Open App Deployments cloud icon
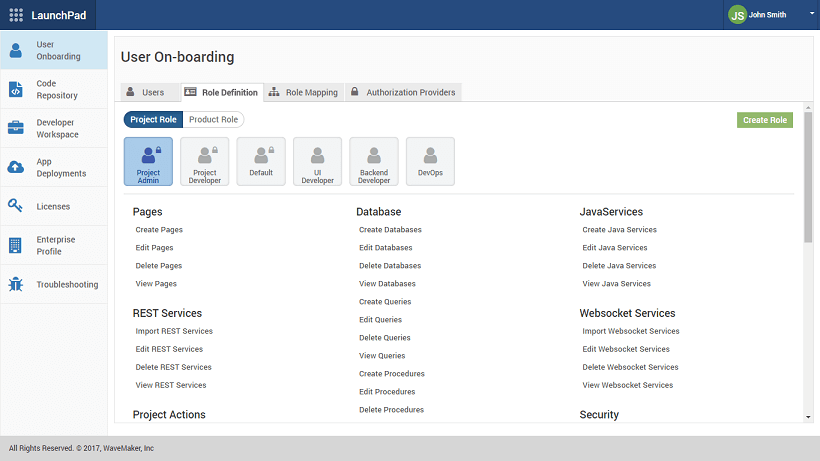This screenshot has height=461, width=820. (16, 167)
